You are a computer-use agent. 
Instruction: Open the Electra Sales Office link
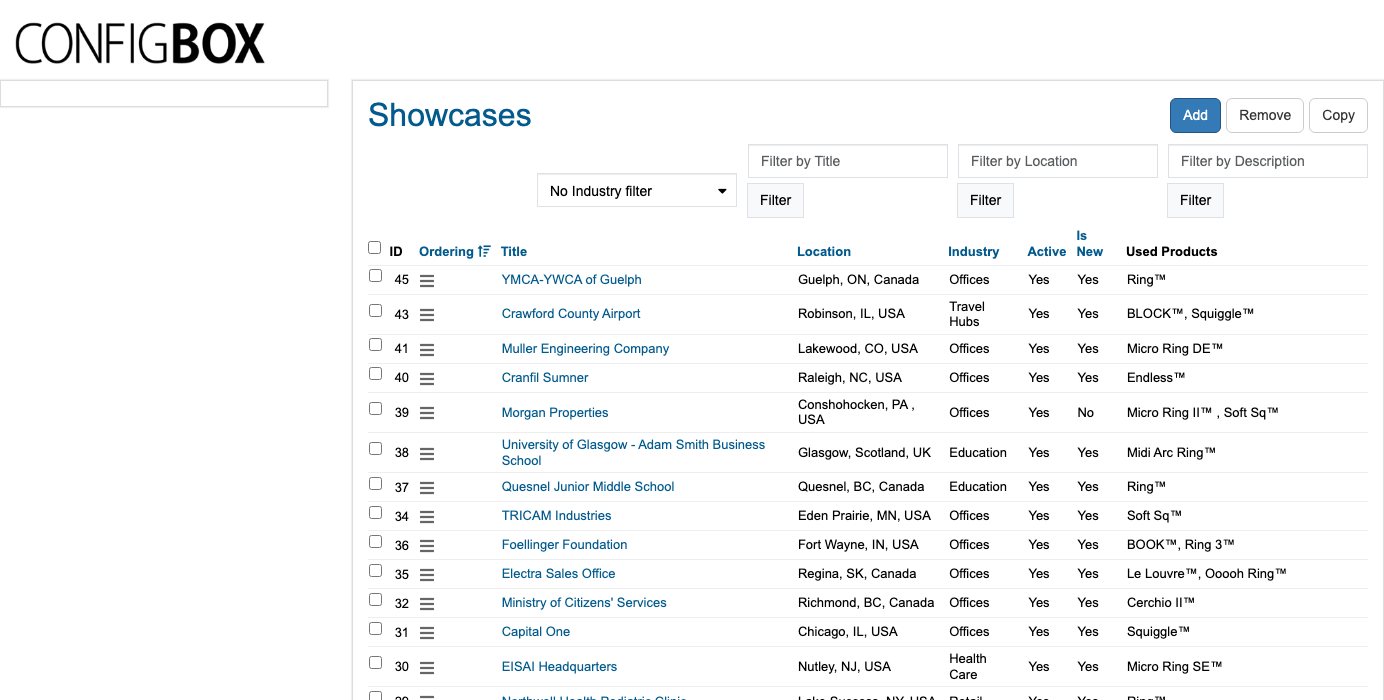[558, 574]
